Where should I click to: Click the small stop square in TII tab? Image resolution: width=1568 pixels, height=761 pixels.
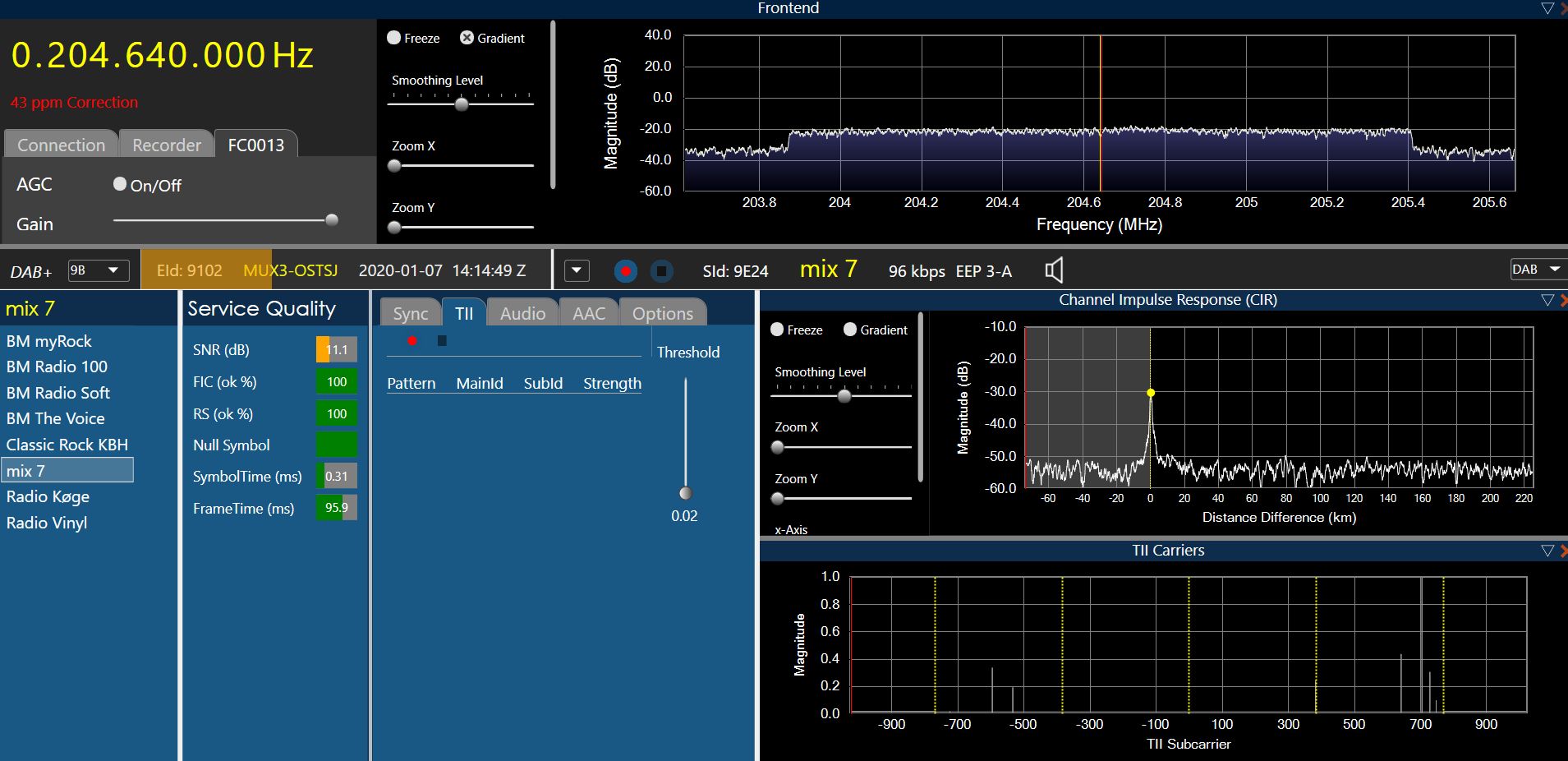click(x=442, y=341)
